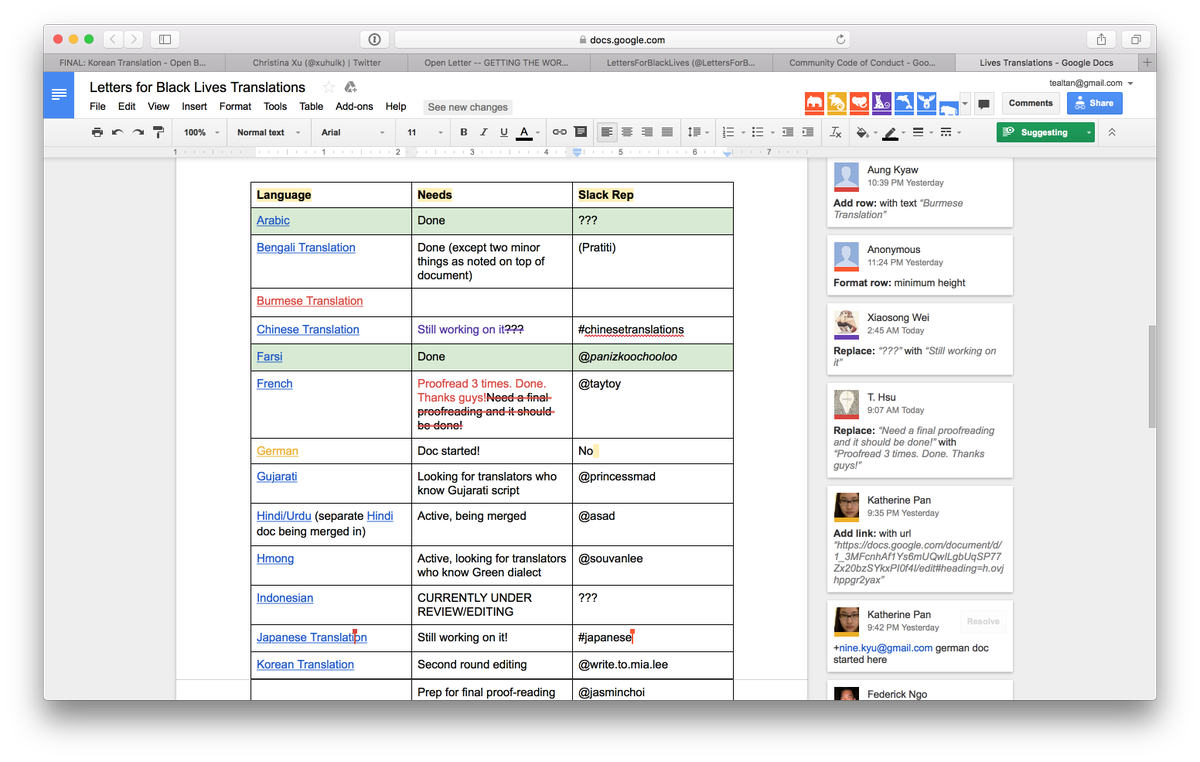Toggle bold formatting
This screenshot has height=762, width=1200.
(463, 132)
